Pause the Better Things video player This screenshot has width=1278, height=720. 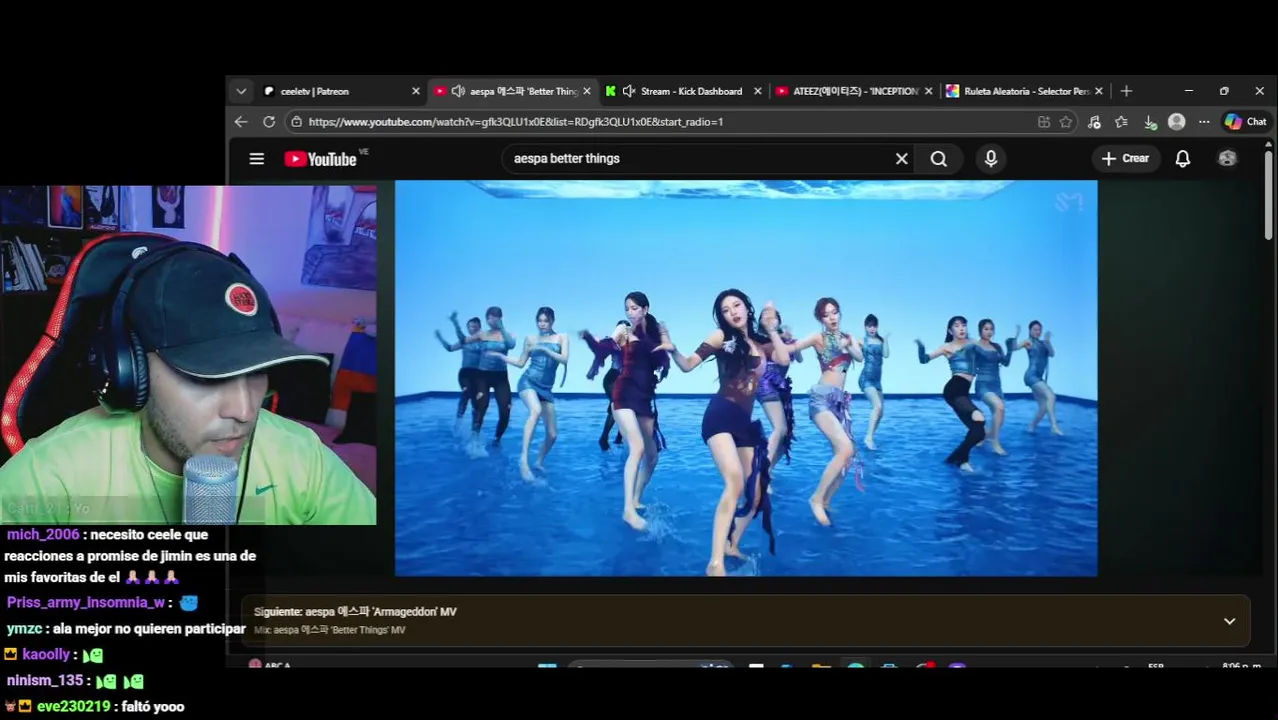746,378
